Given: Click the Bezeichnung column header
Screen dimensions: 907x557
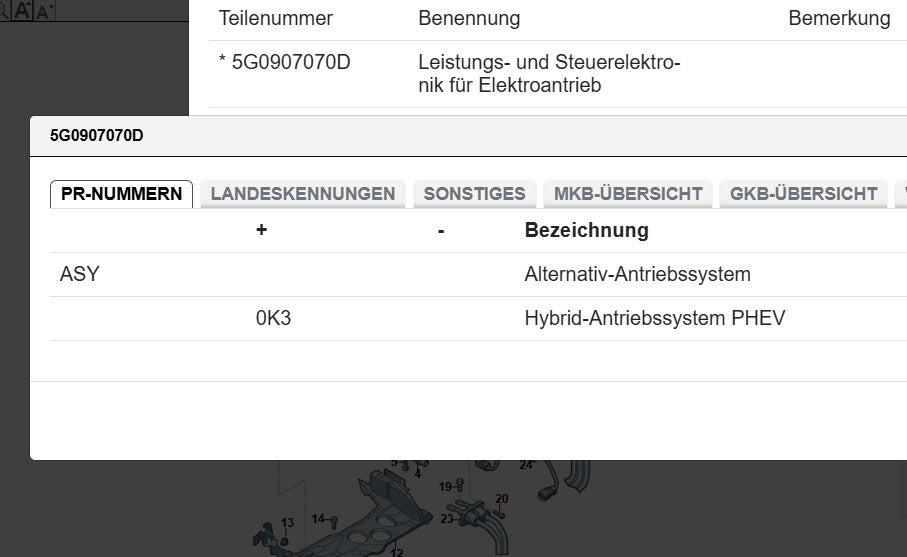Looking at the screenshot, I should click(x=586, y=230).
